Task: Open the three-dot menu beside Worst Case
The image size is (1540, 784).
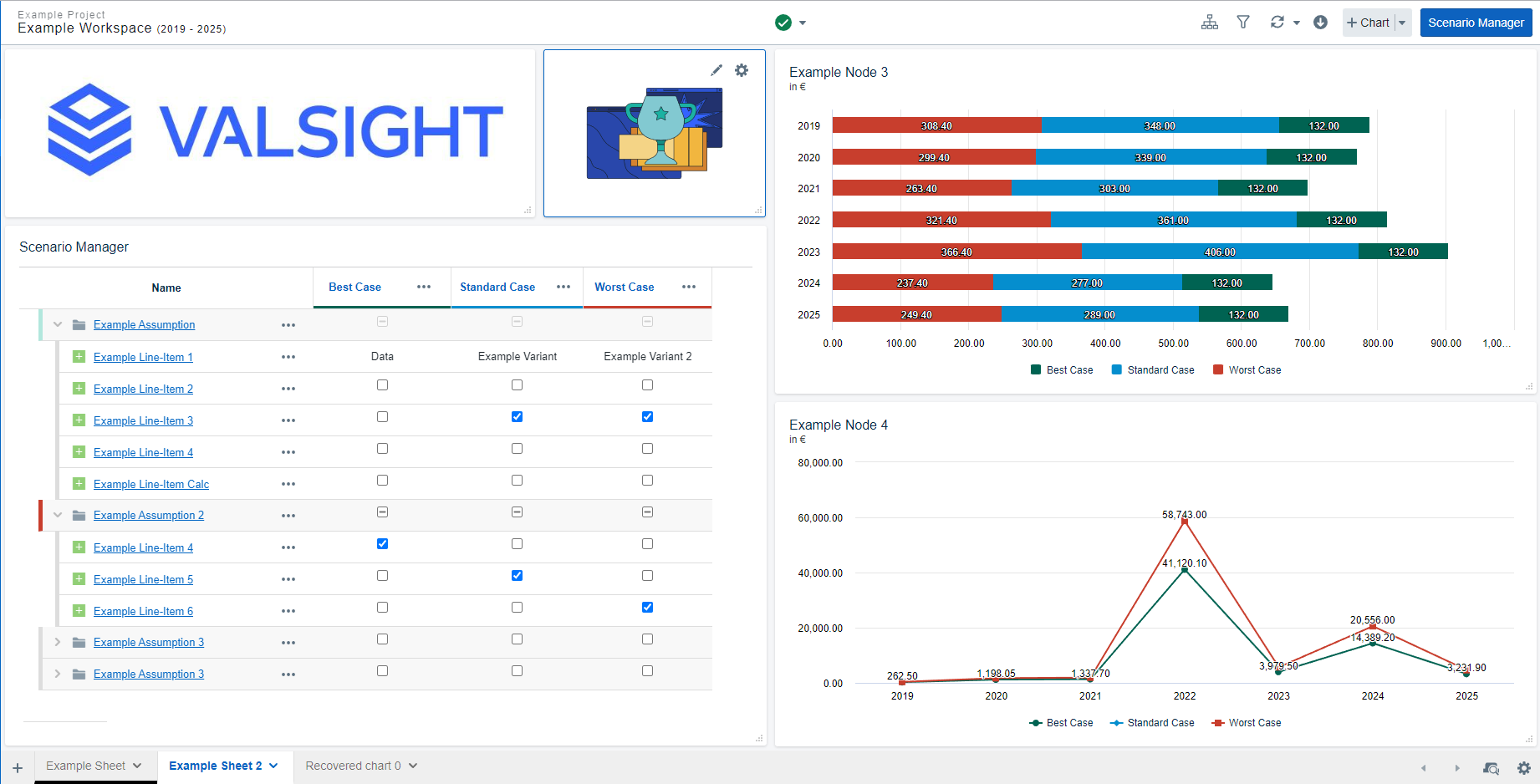Action: point(689,287)
